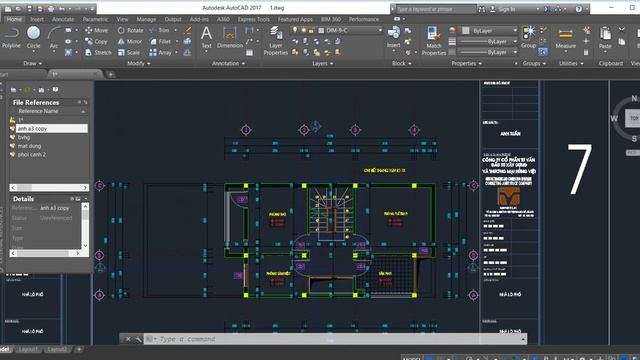Open the ByLayer linetype dropdown

(488, 52)
